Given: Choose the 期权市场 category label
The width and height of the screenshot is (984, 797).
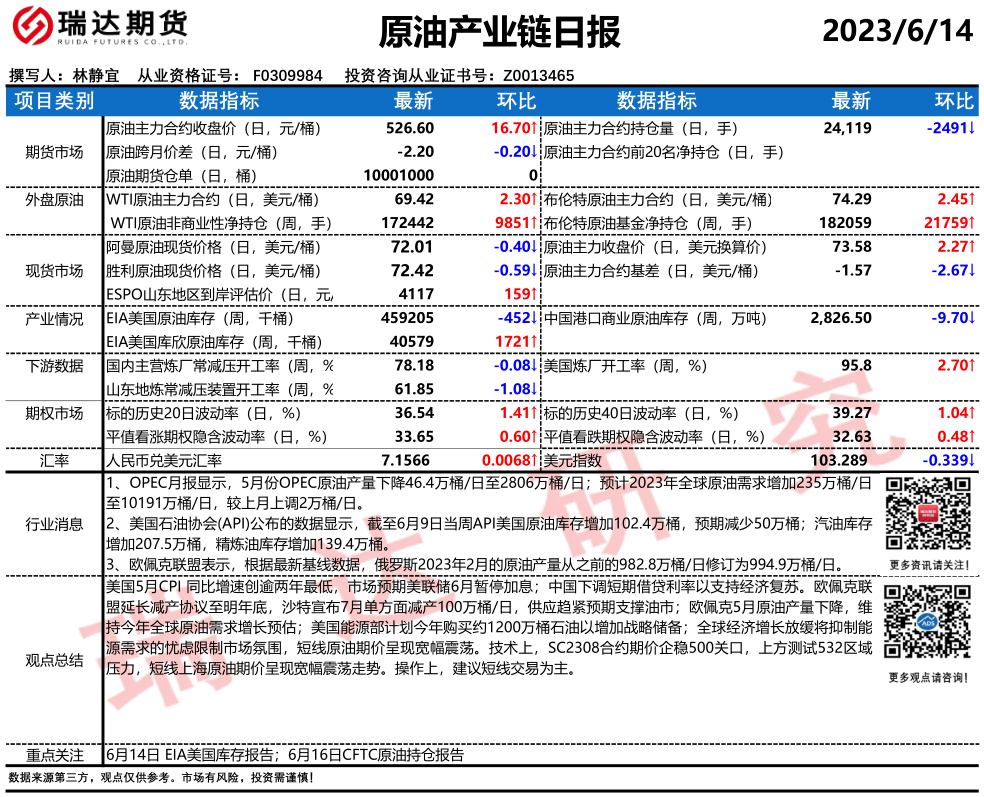Looking at the screenshot, I should (x=54, y=413).
